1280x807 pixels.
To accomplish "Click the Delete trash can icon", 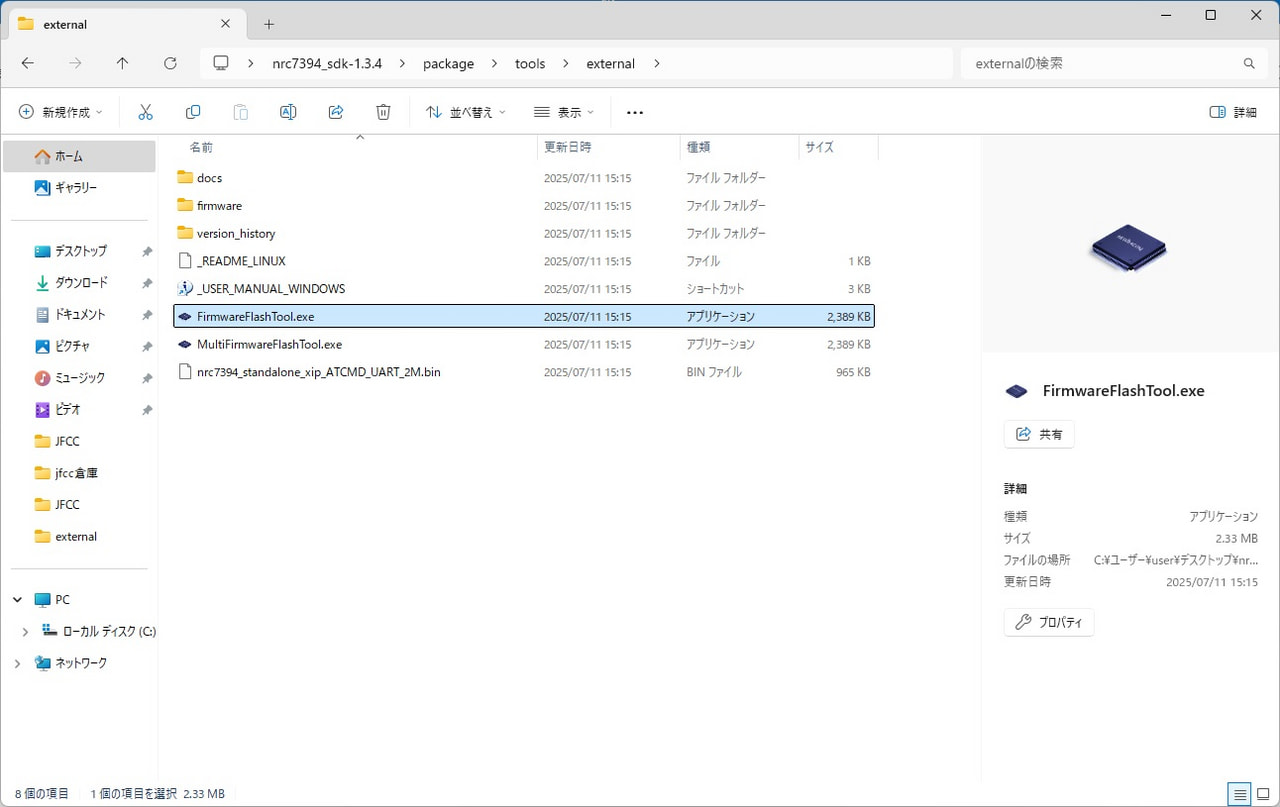I will 383,112.
